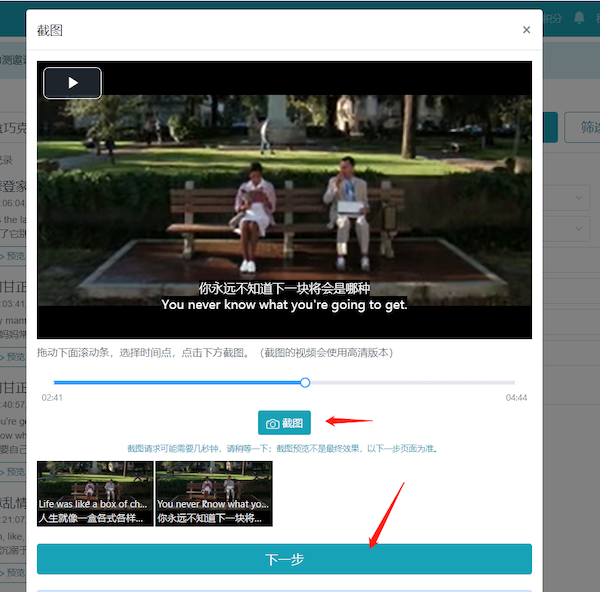600x592 pixels.
Task: Open upper dropdown chevron in background page
Action: point(579,197)
